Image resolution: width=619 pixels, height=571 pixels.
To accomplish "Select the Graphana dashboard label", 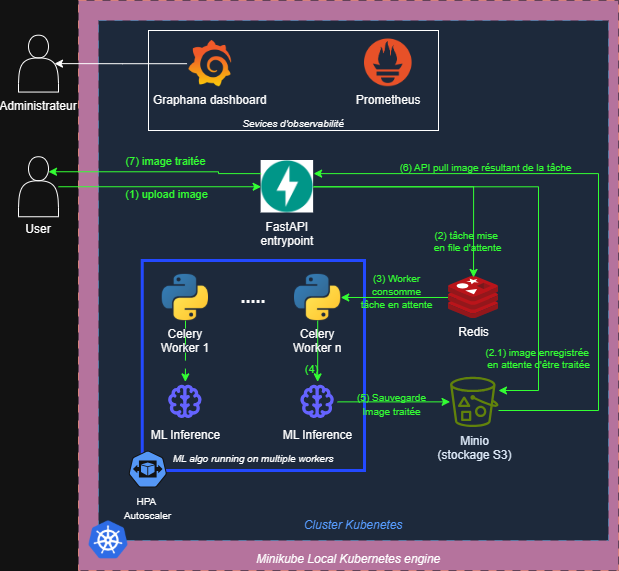I will tap(210, 100).
